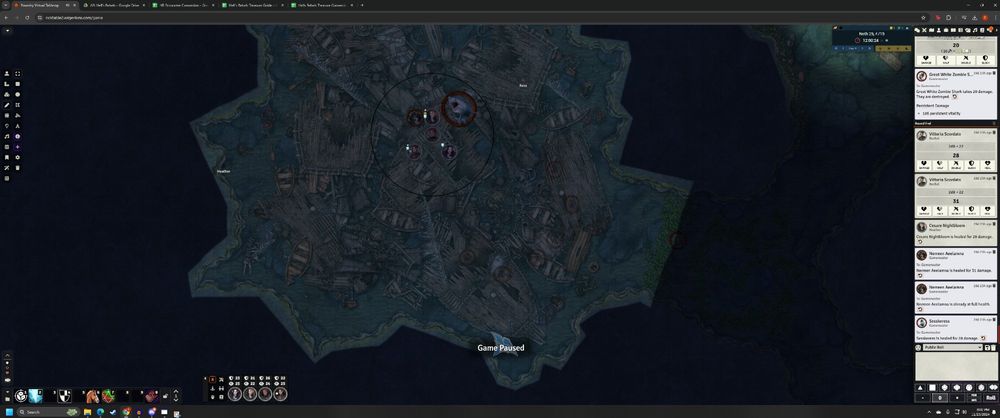The height and width of the screenshot is (418, 1000).
Task: Open the orange Game Settings sidebar tab
Action: coord(990,30)
